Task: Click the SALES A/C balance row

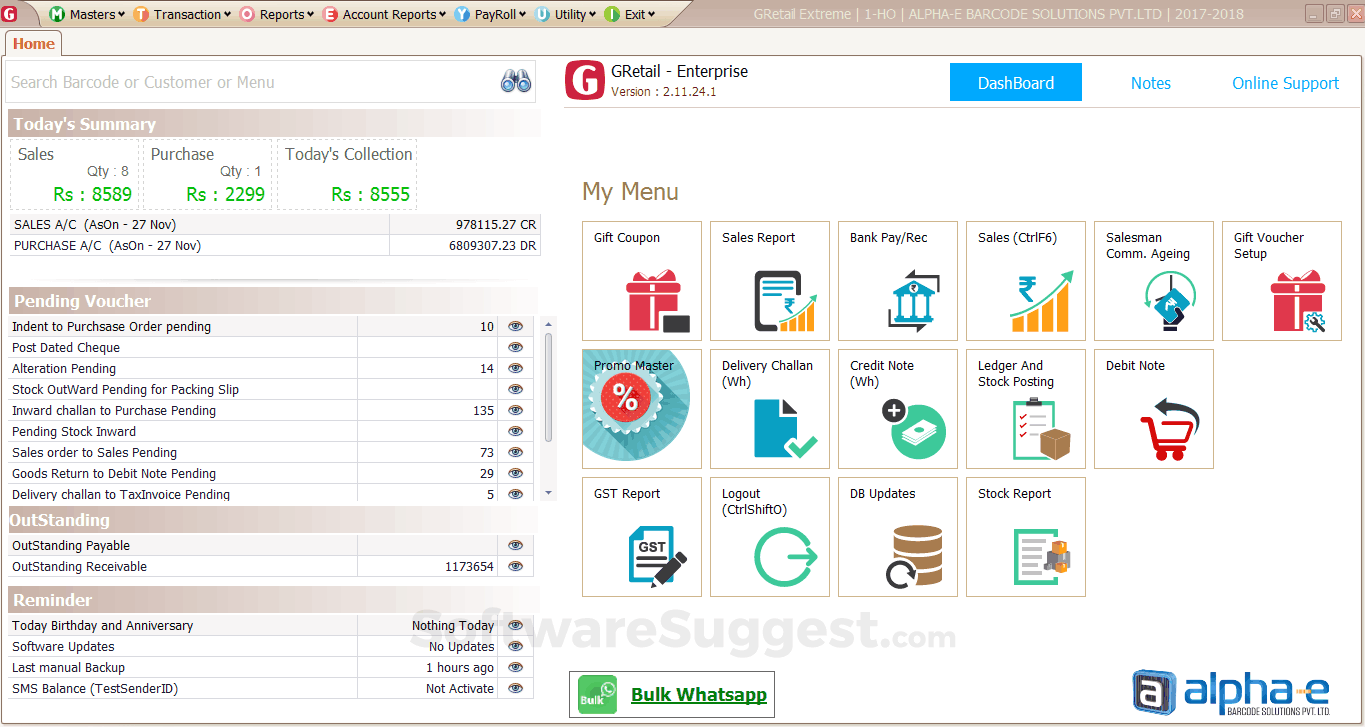Action: [x=275, y=225]
